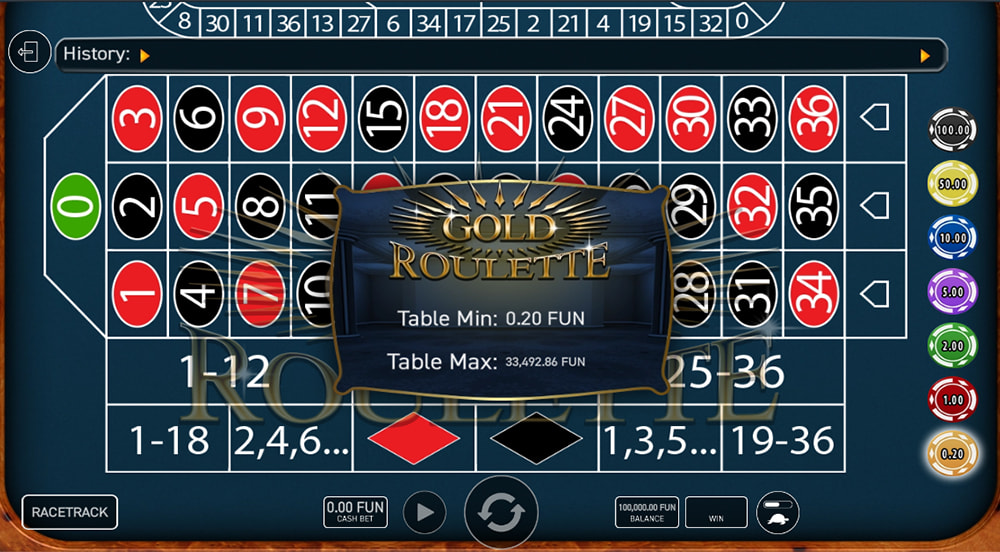The height and width of the screenshot is (552, 1000).
Task: Expand history with the left orange arrow
Action: [x=145, y=56]
